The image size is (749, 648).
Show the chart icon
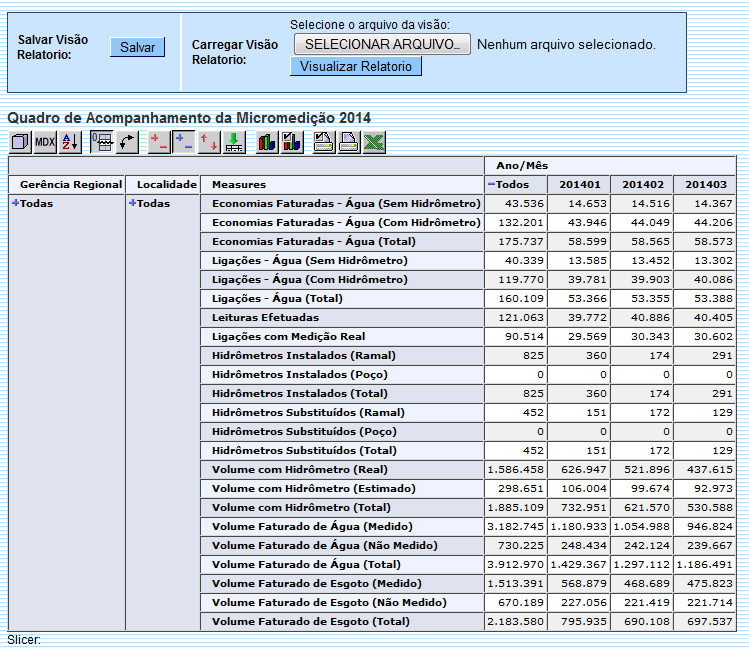pos(267,142)
